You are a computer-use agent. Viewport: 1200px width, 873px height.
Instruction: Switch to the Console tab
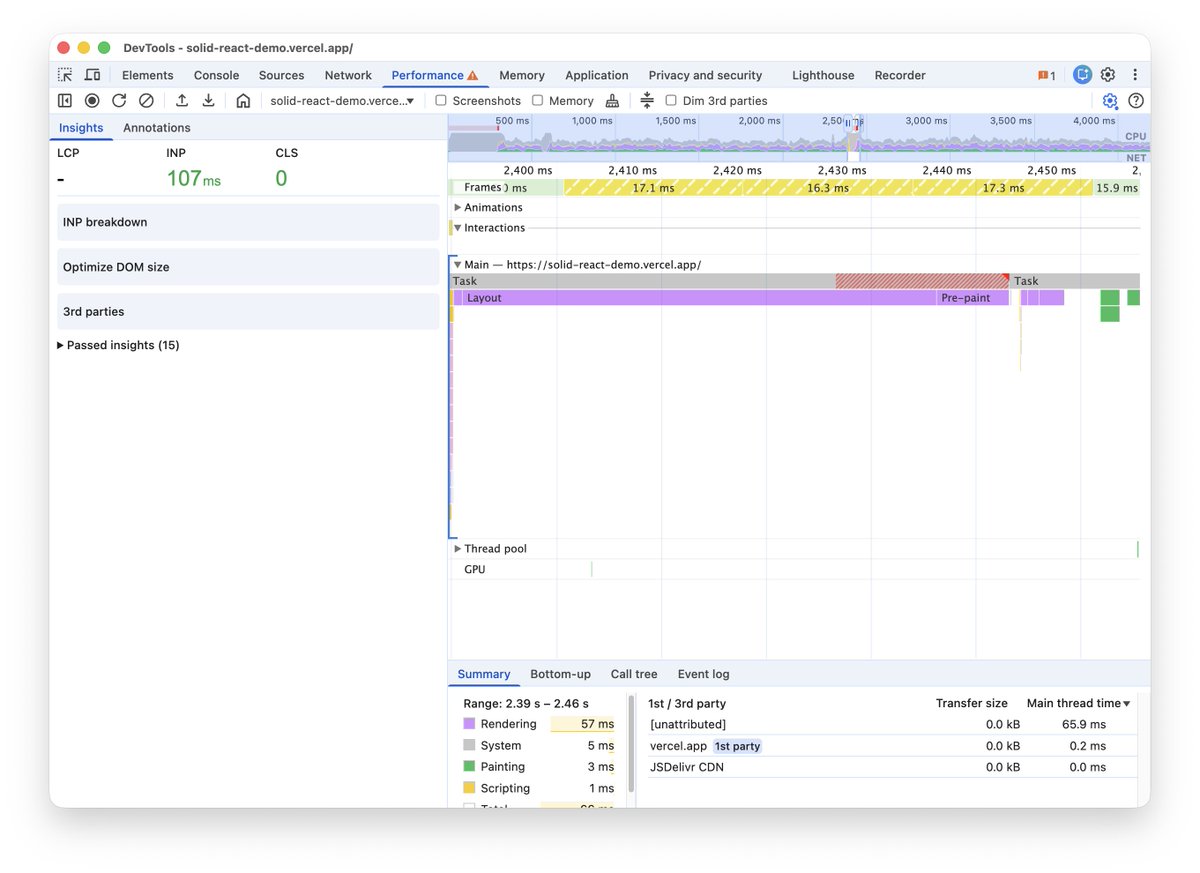(x=216, y=75)
